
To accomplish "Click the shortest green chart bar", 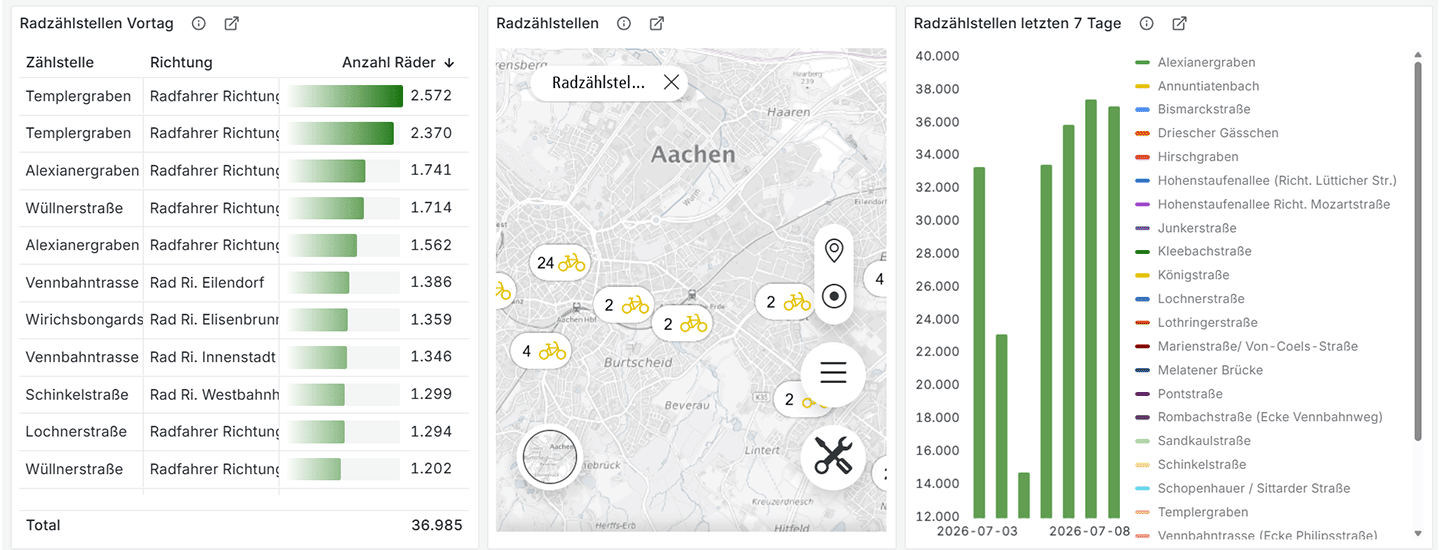I will tap(1024, 495).
